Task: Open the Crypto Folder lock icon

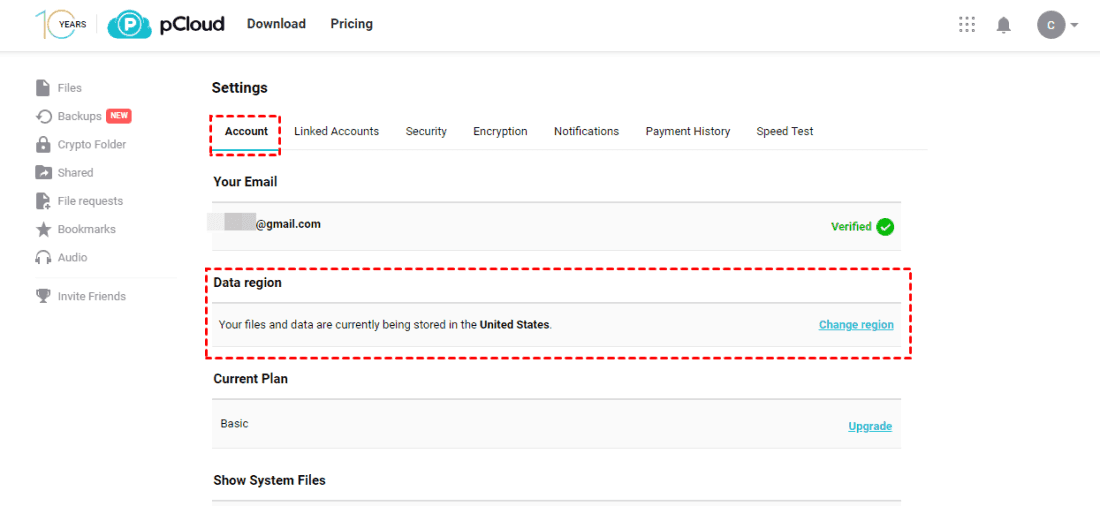Action: coord(43,145)
